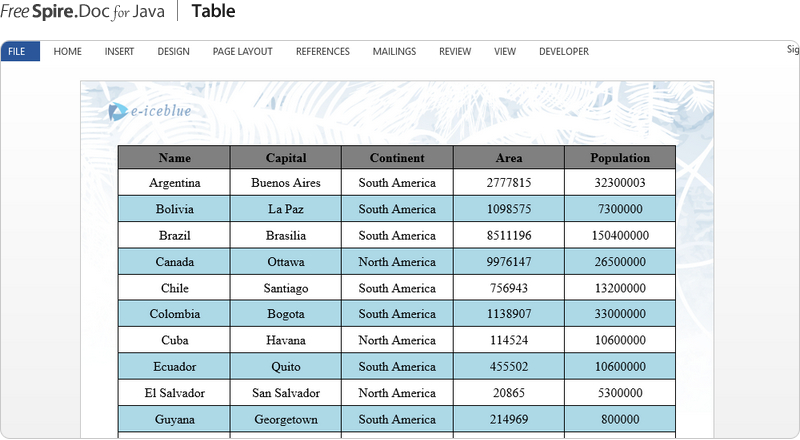Click the Name column header cell
The image size is (800, 440).
[174, 157]
